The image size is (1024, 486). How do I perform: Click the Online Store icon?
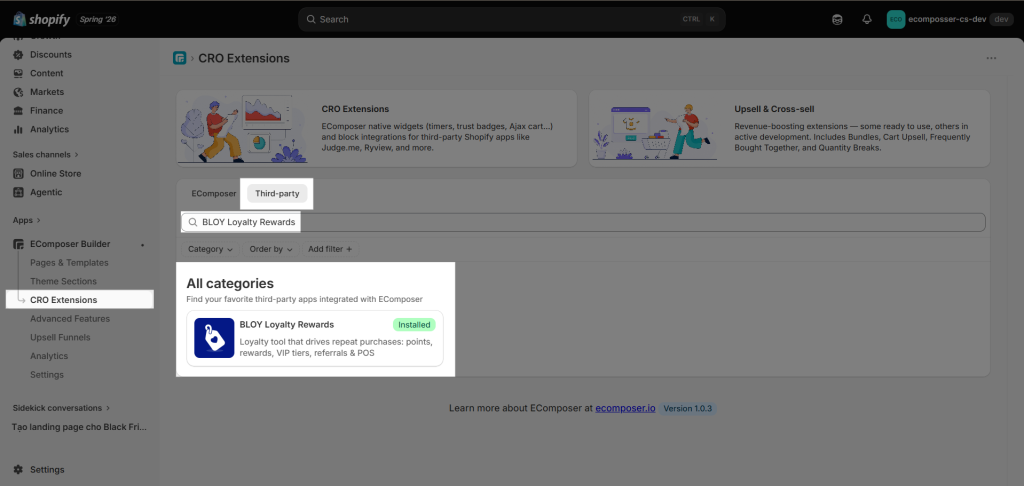pos(18,174)
